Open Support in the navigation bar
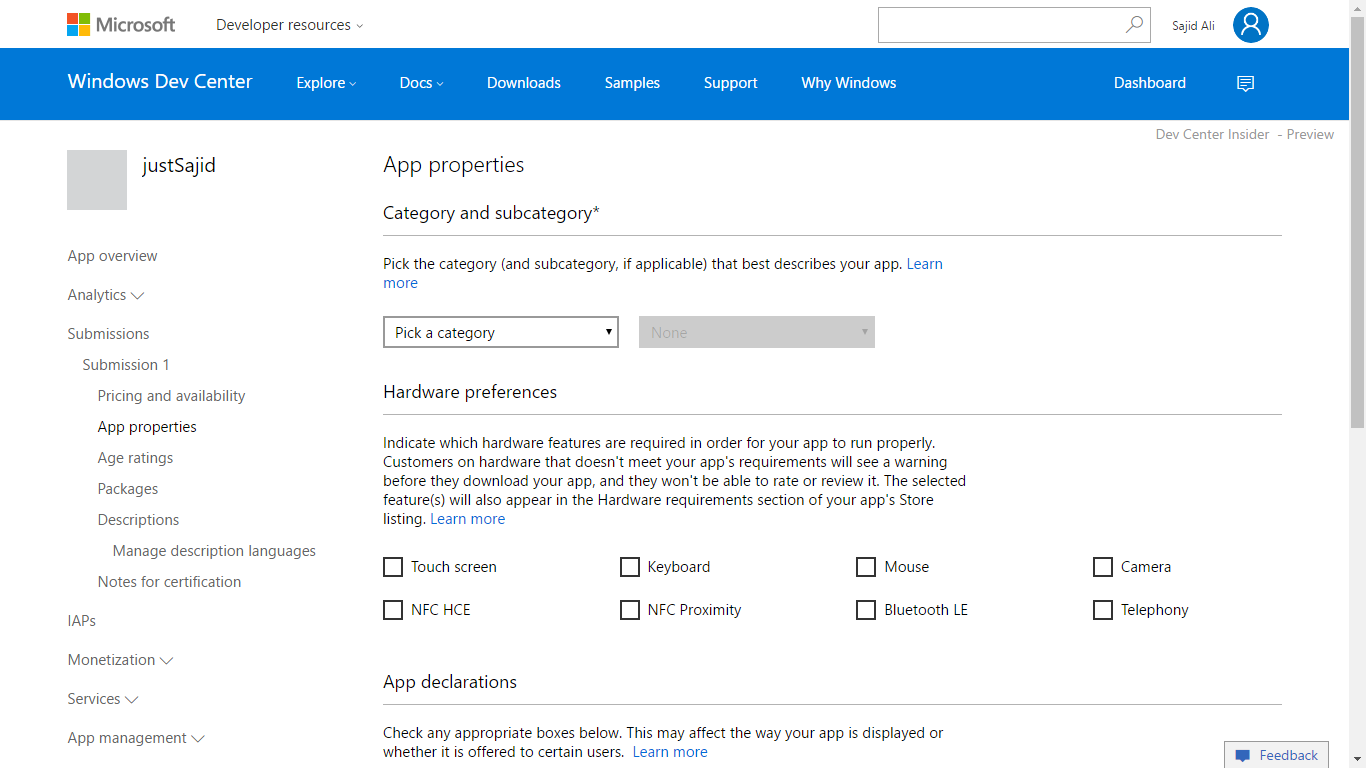 pyautogui.click(x=730, y=83)
